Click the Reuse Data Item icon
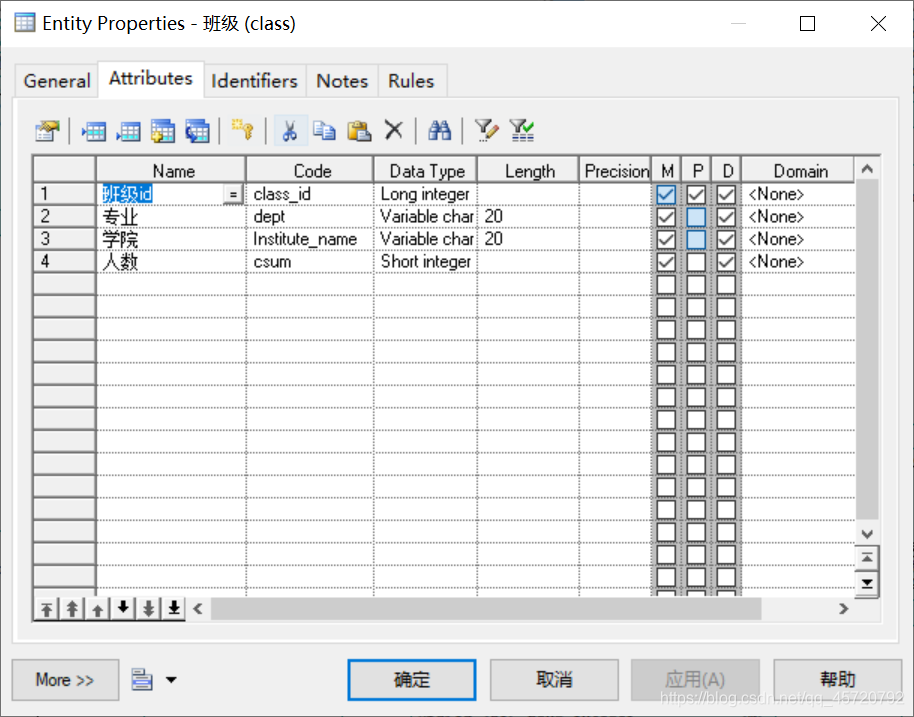 pyautogui.click(x=197, y=131)
